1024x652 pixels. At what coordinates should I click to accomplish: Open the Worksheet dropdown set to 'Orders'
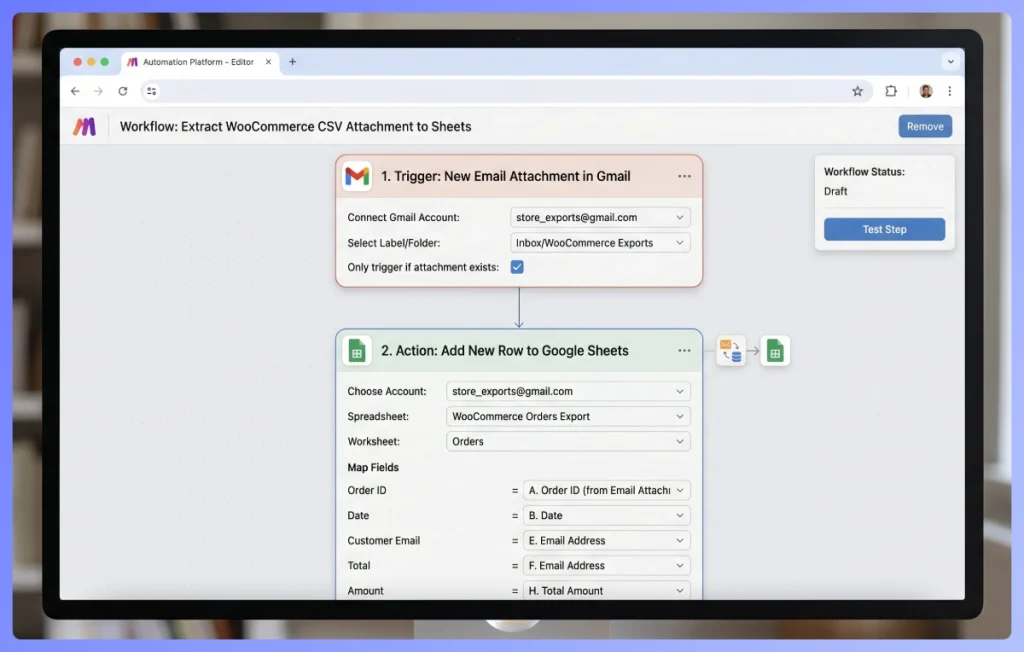[567, 441]
